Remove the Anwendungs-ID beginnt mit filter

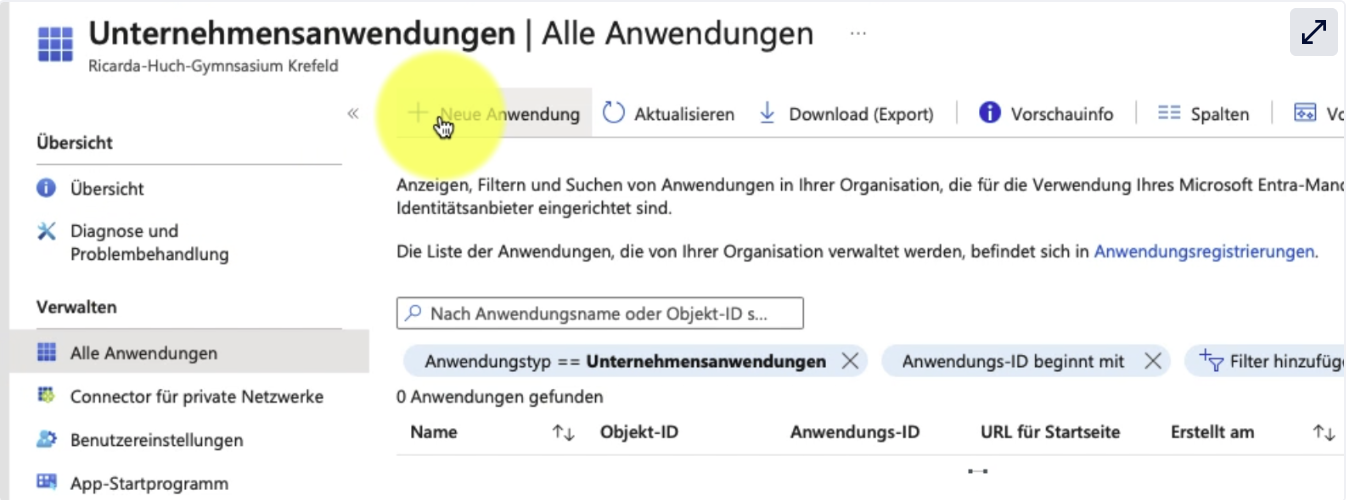pos(1152,361)
